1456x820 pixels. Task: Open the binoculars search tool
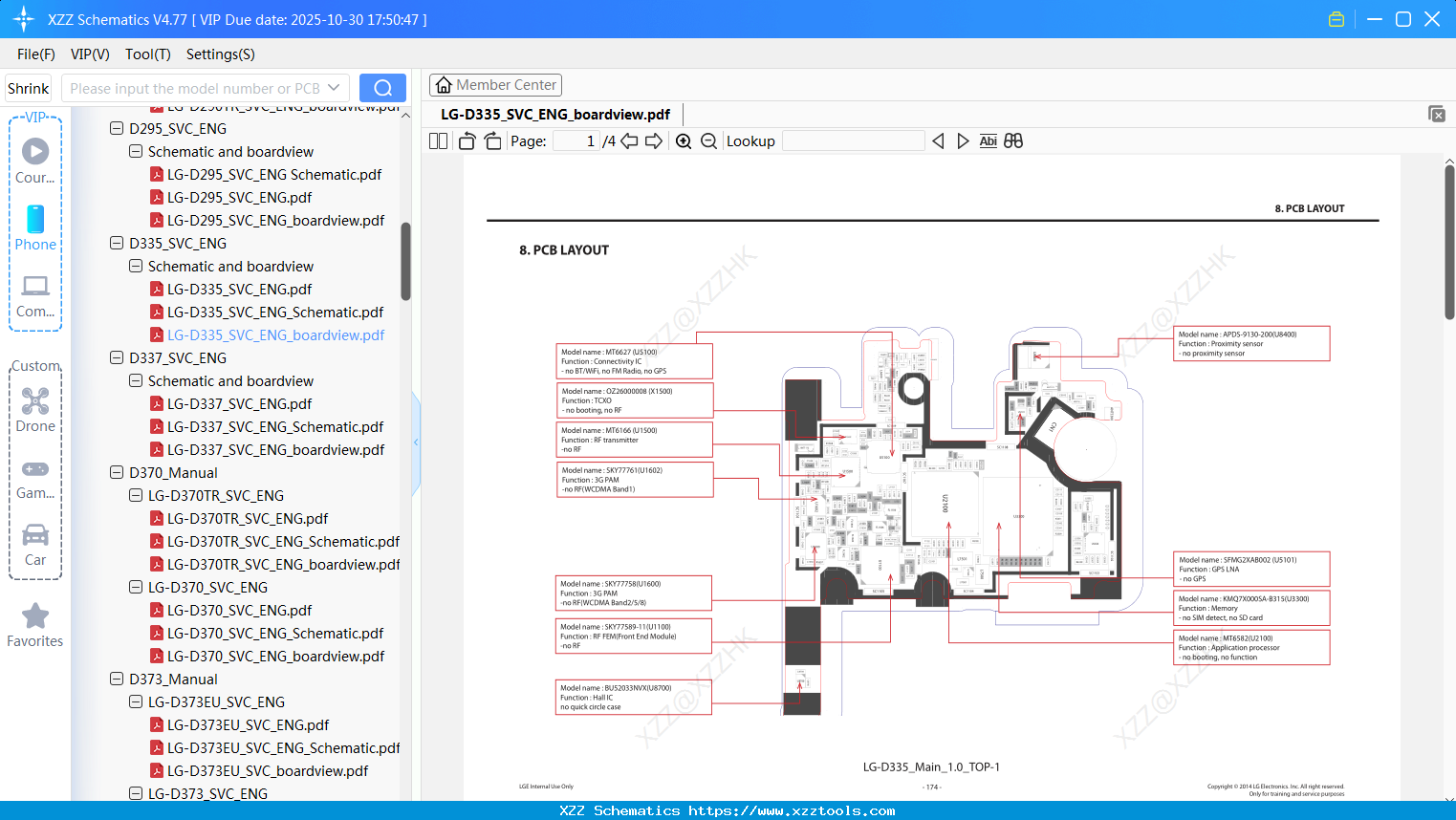[1013, 140]
